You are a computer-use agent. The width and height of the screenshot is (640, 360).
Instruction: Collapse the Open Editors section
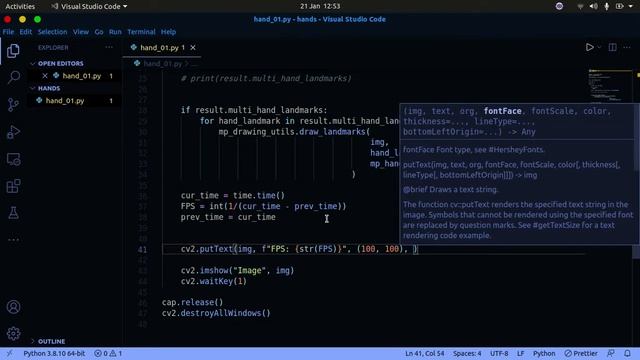tap(57, 64)
